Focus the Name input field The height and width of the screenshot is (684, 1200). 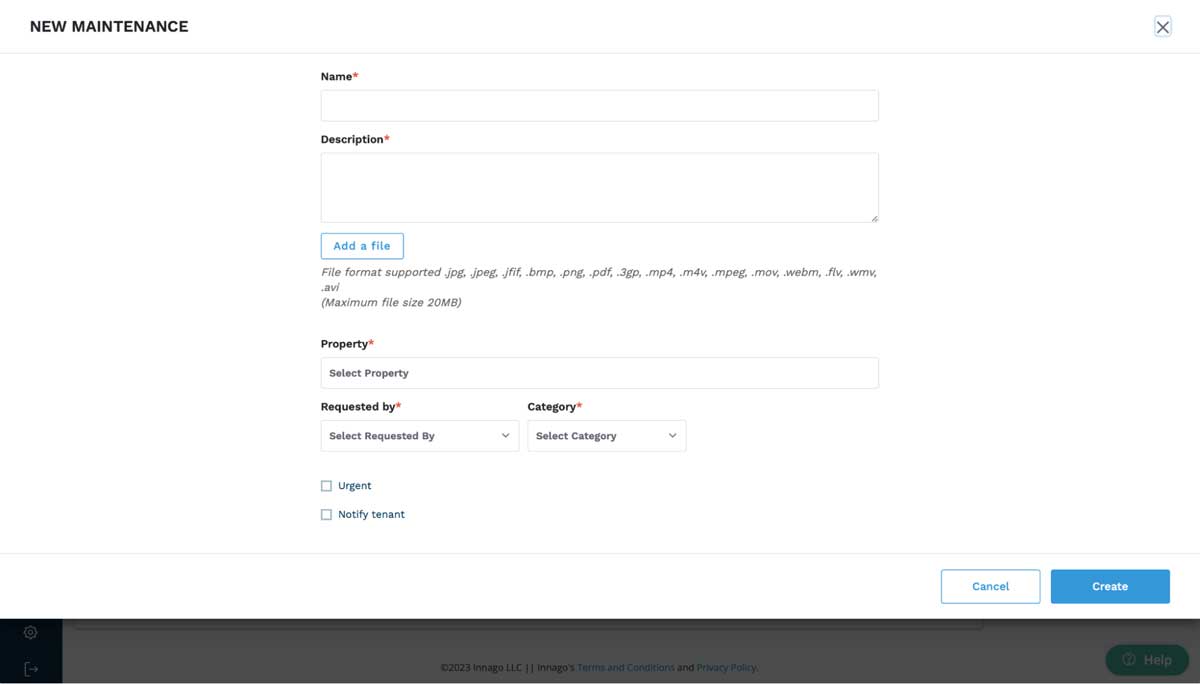pyautogui.click(x=599, y=105)
